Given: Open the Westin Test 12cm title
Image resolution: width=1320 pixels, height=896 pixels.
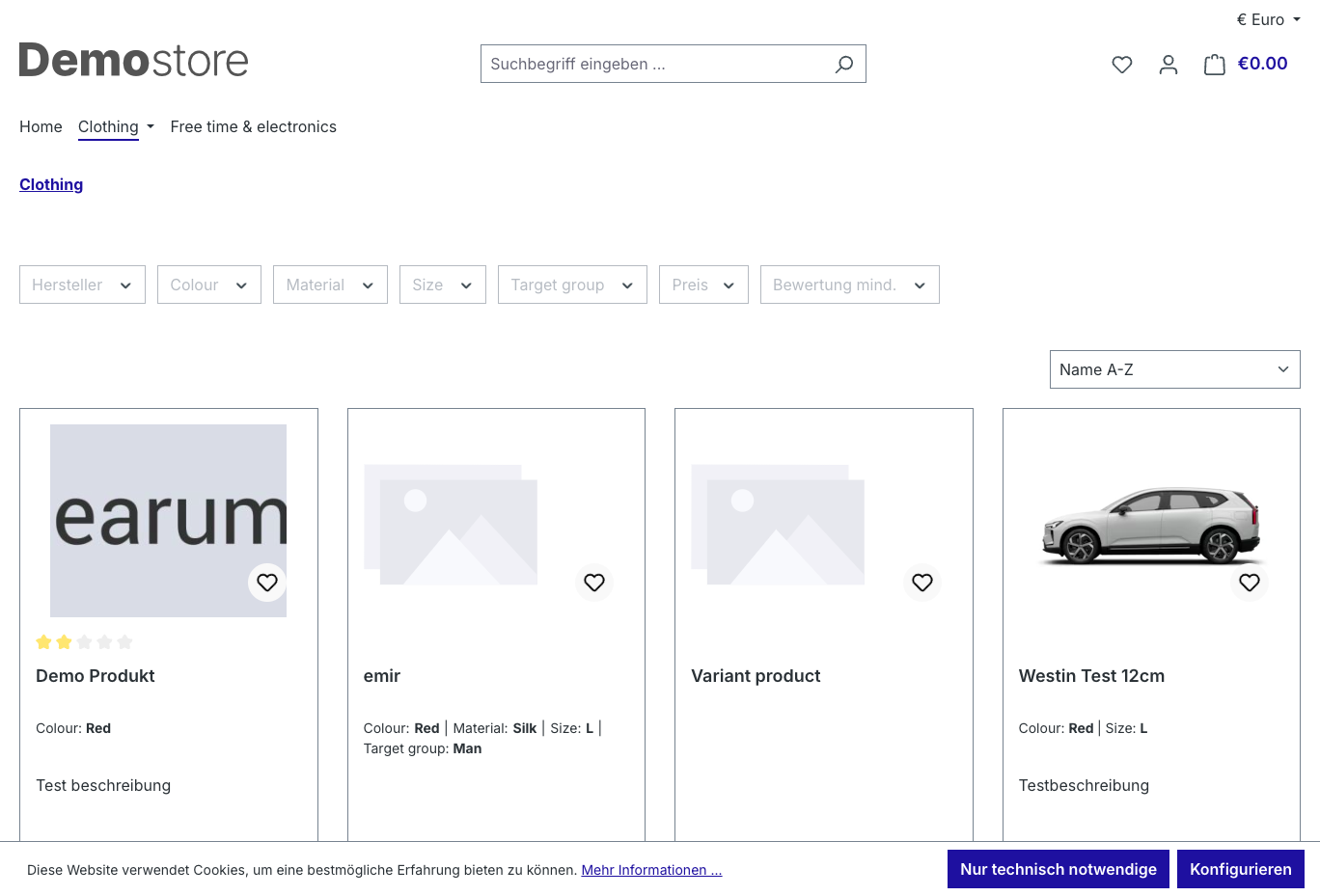Looking at the screenshot, I should (x=1091, y=676).
